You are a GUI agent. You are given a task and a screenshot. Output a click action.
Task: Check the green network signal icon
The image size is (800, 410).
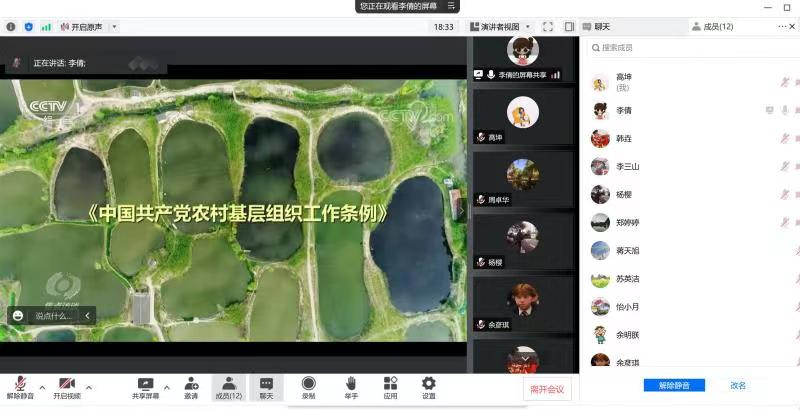point(46,27)
